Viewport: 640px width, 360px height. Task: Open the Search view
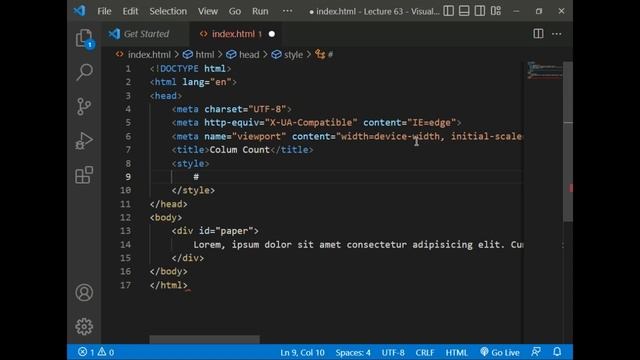pyautogui.click(x=84, y=72)
